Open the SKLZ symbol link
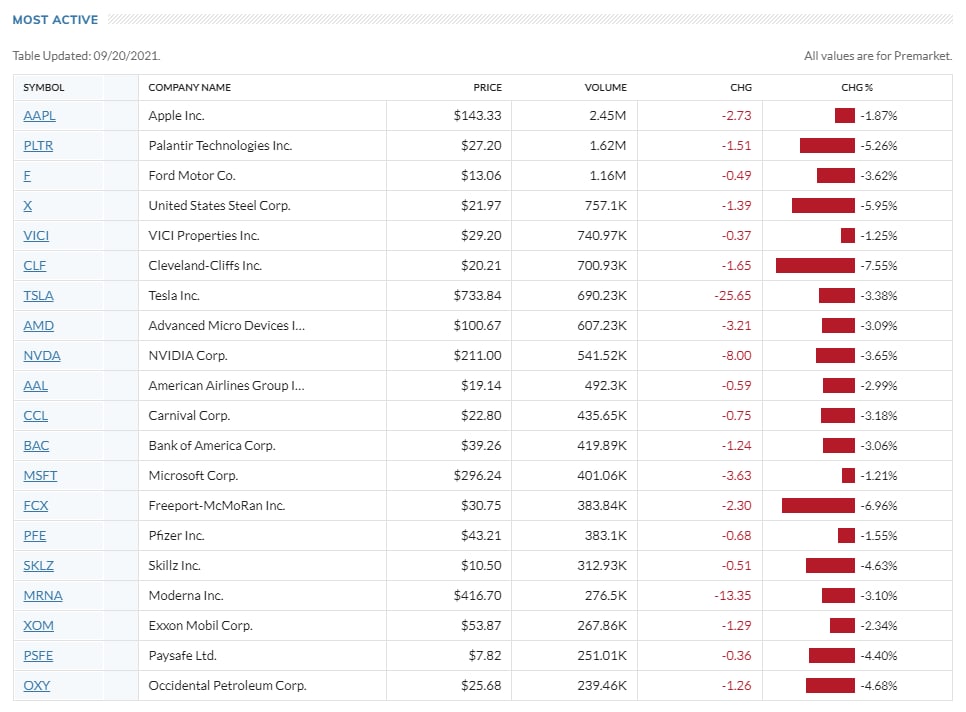This screenshot has width=966, height=712. pyautogui.click(x=39, y=565)
